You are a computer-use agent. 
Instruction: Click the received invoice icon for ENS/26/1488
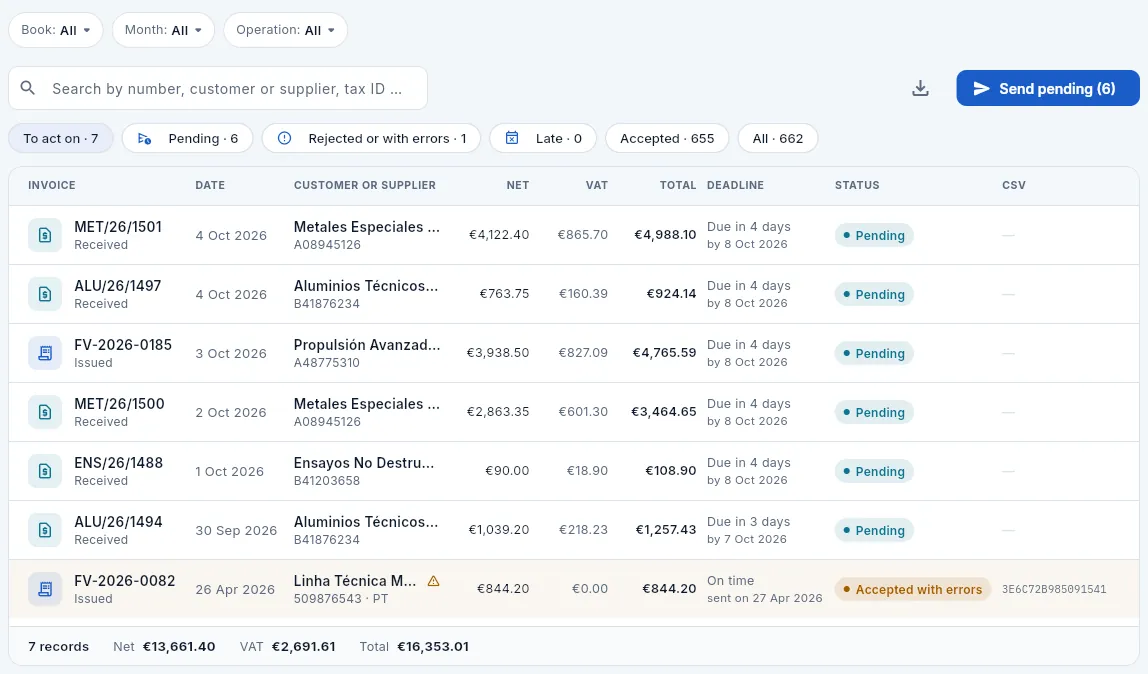point(45,471)
